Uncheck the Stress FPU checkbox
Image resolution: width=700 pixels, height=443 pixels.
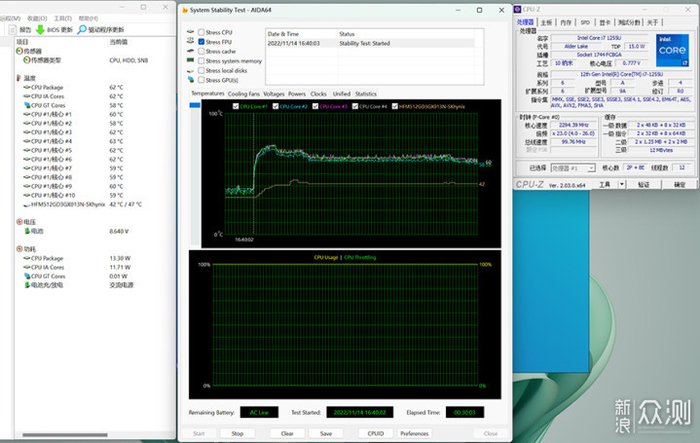[x=201, y=42]
